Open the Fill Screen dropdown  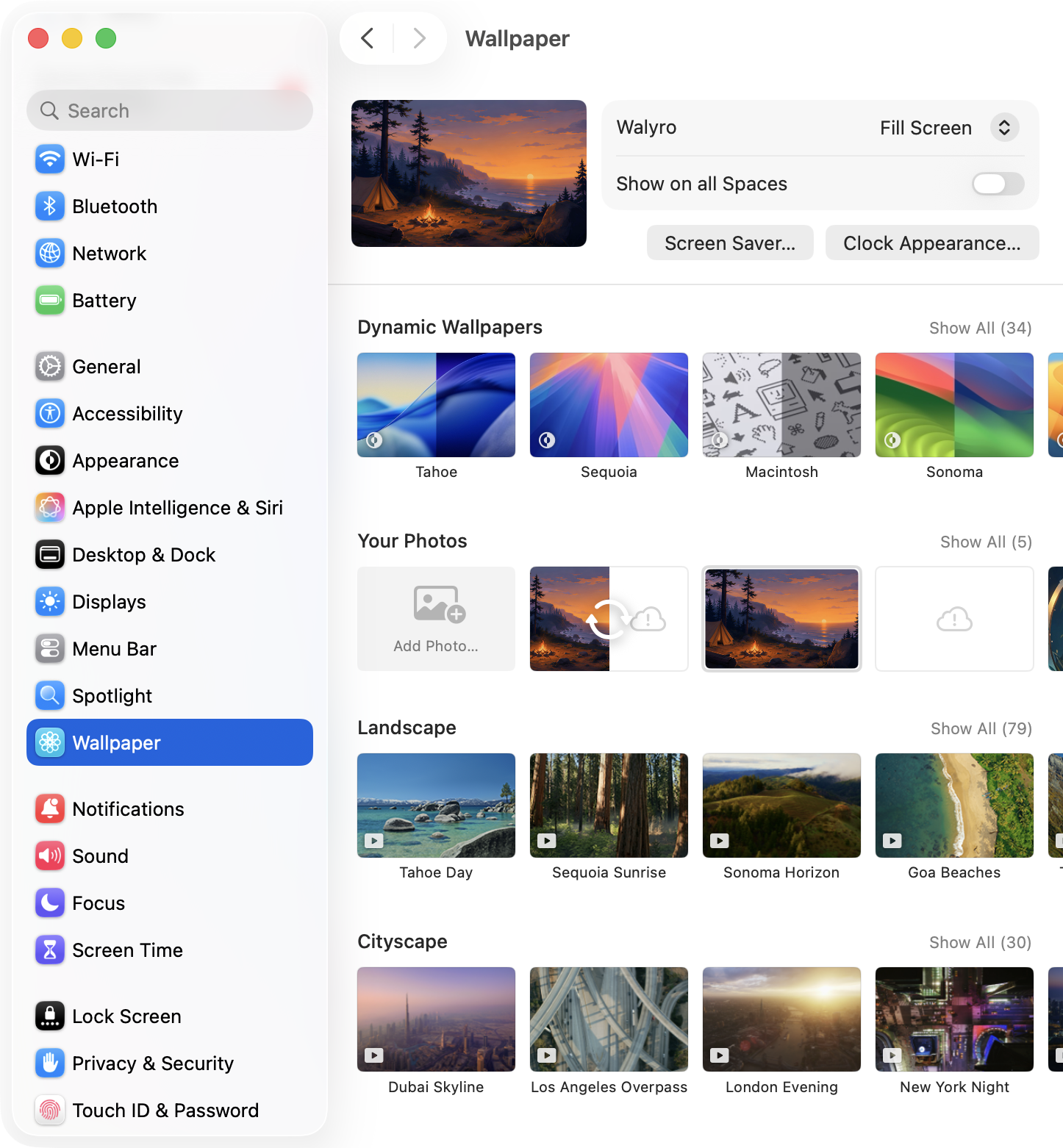tap(1004, 128)
